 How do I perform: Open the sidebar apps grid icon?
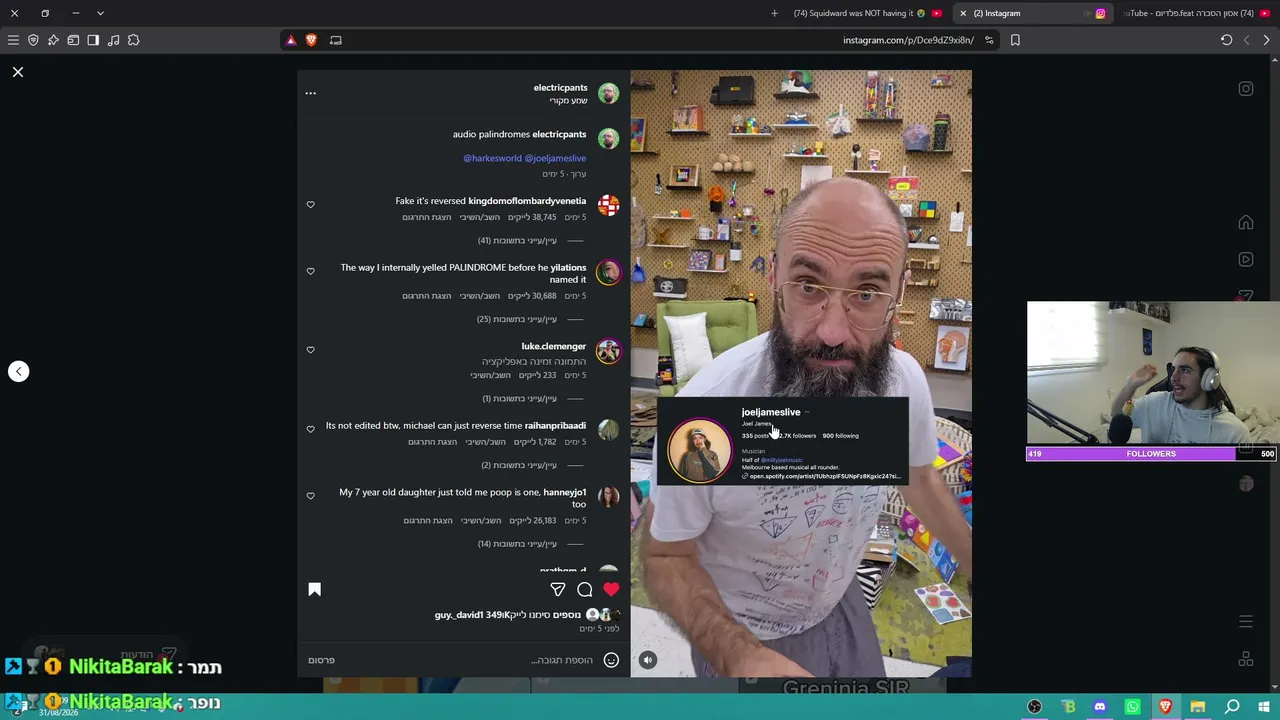tap(1246, 659)
